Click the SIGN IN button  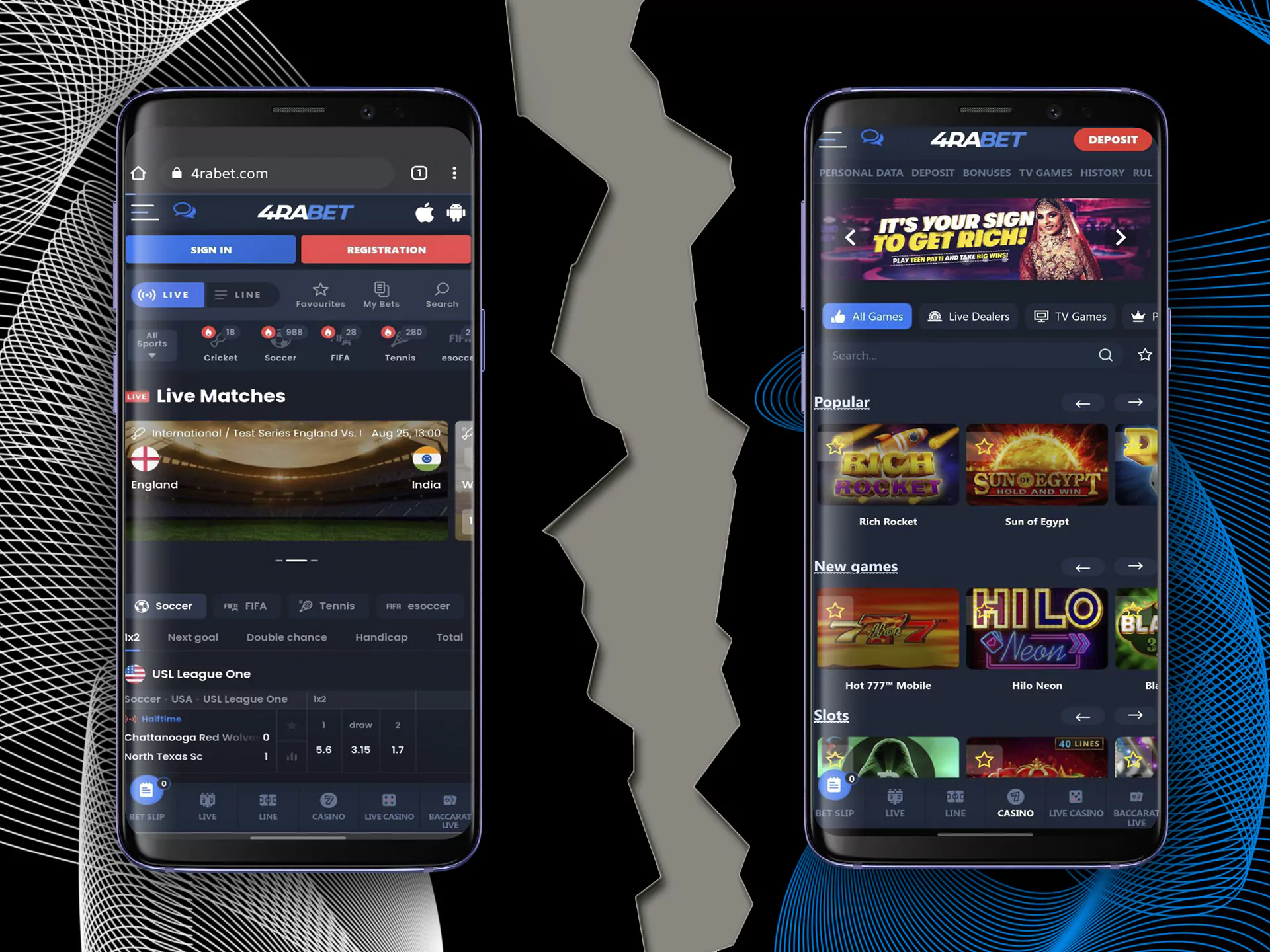tap(210, 249)
